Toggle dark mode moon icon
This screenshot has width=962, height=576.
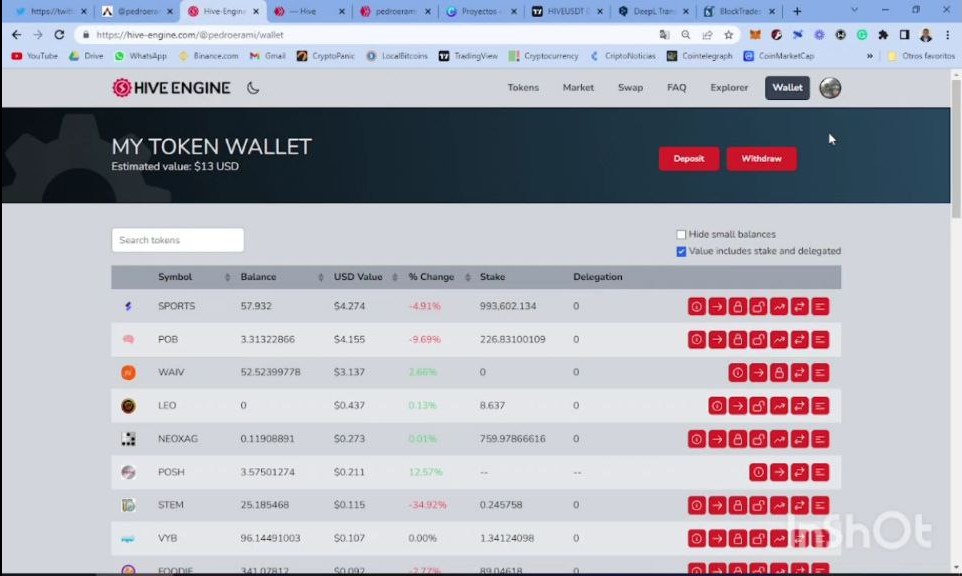click(x=253, y=88)
